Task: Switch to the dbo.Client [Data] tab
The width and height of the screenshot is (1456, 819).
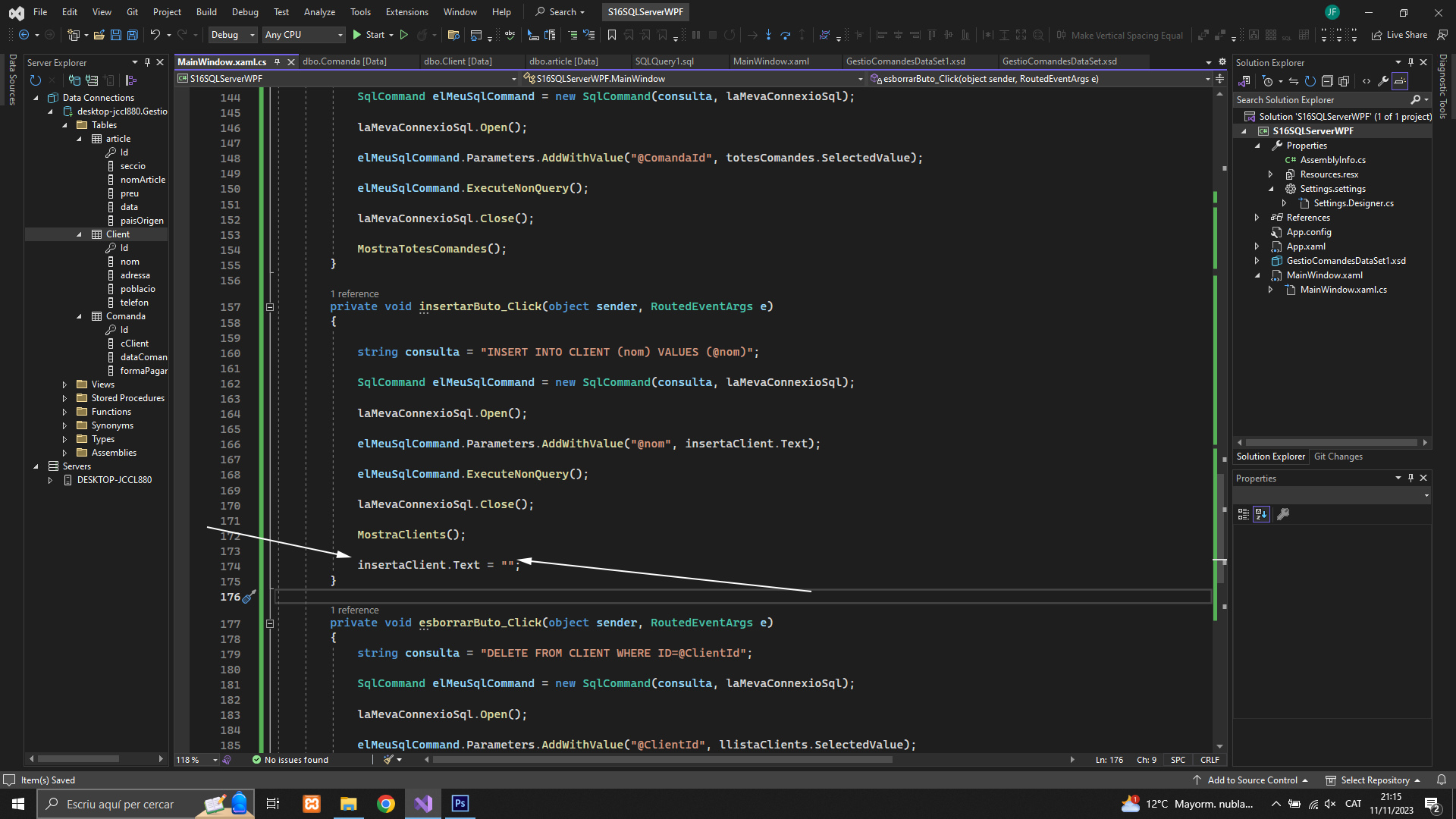Action: click(x=457, y=61)
